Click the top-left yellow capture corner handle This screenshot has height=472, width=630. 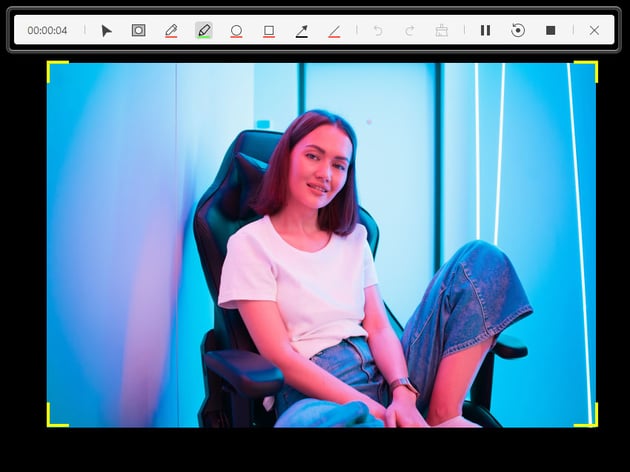tap(56, 71)
